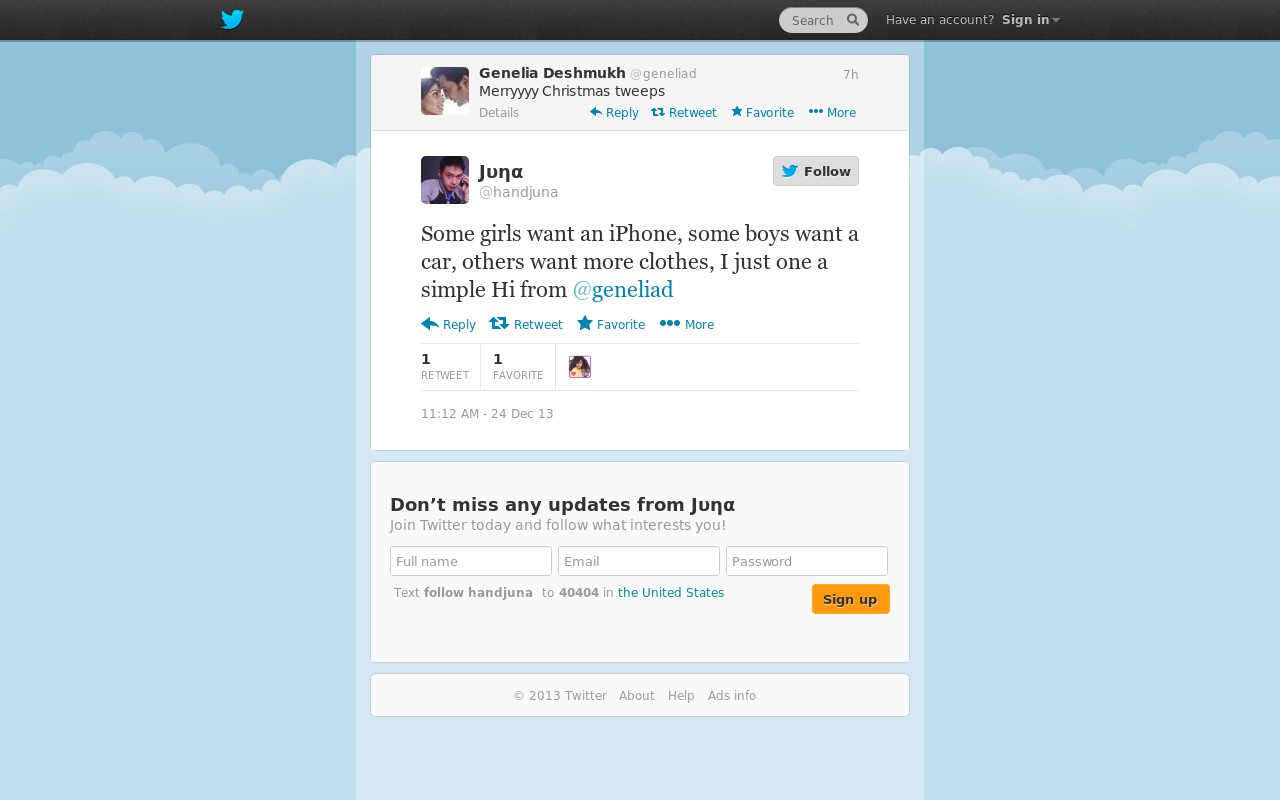The height and width of the screenshot is (800, 1280).
Task: Click the Email signup field
Action: click(x=639, y=561)
